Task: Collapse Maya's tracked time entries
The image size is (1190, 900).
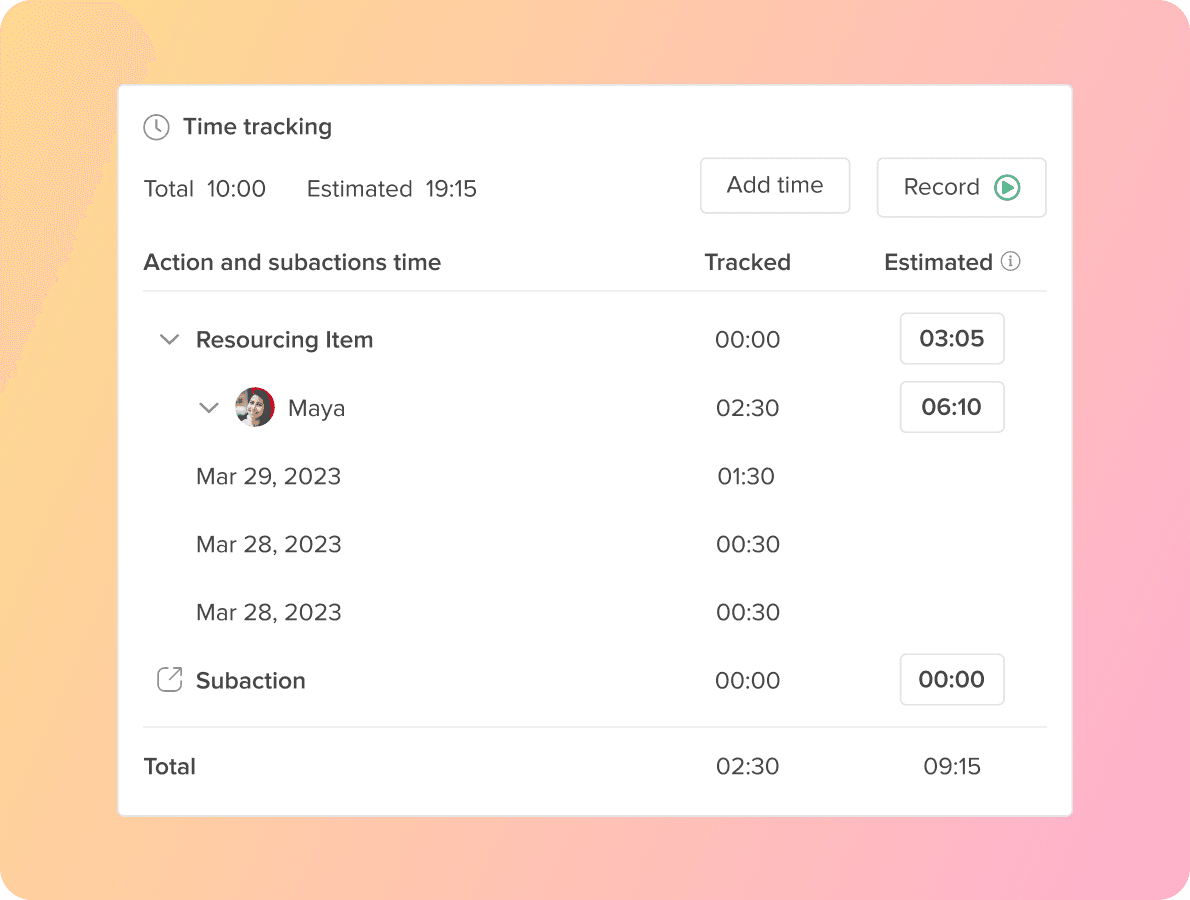Action: 208,407
